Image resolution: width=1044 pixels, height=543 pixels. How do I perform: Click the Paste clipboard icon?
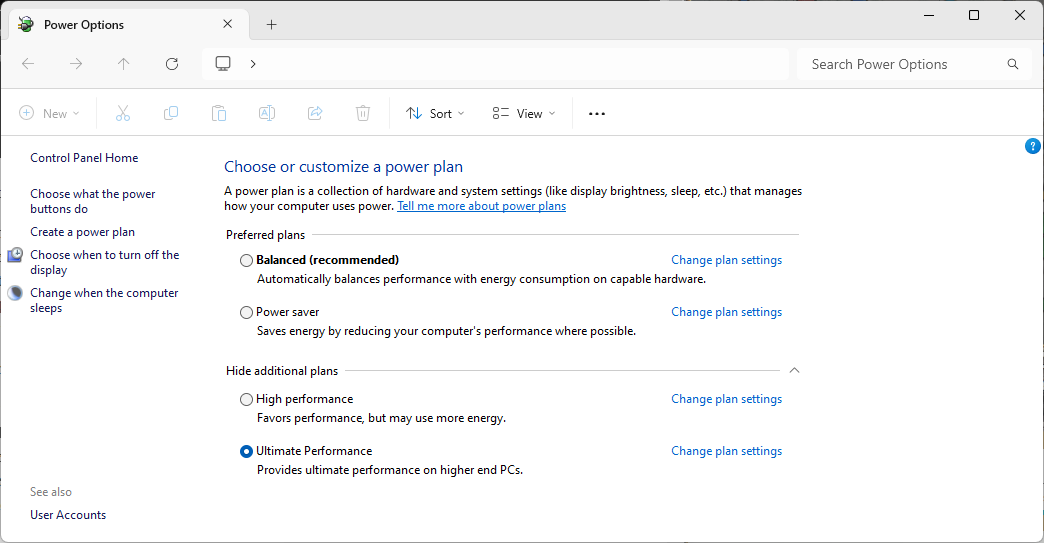(219, 114)
